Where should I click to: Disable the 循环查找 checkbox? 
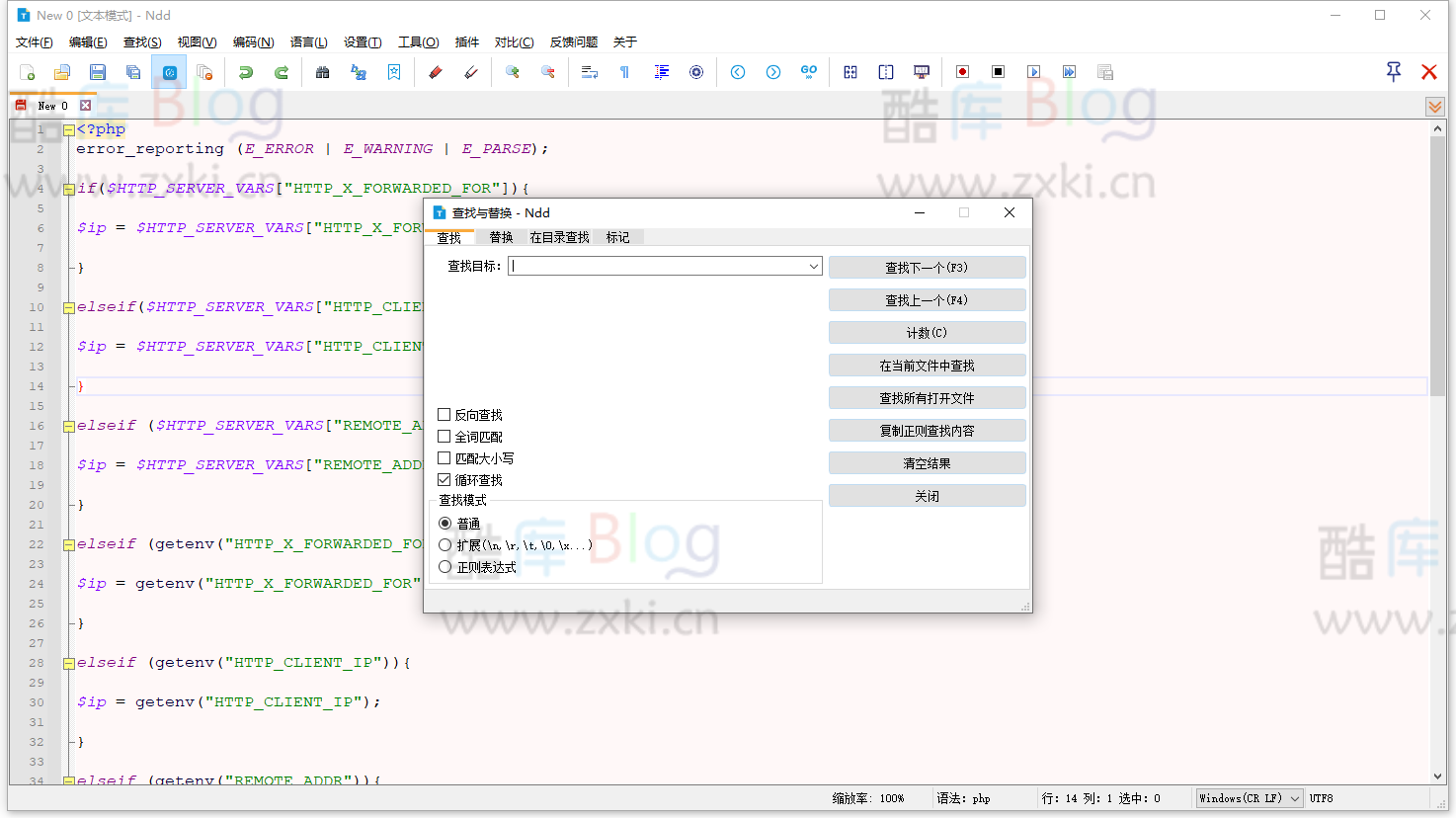pos(445,479)
